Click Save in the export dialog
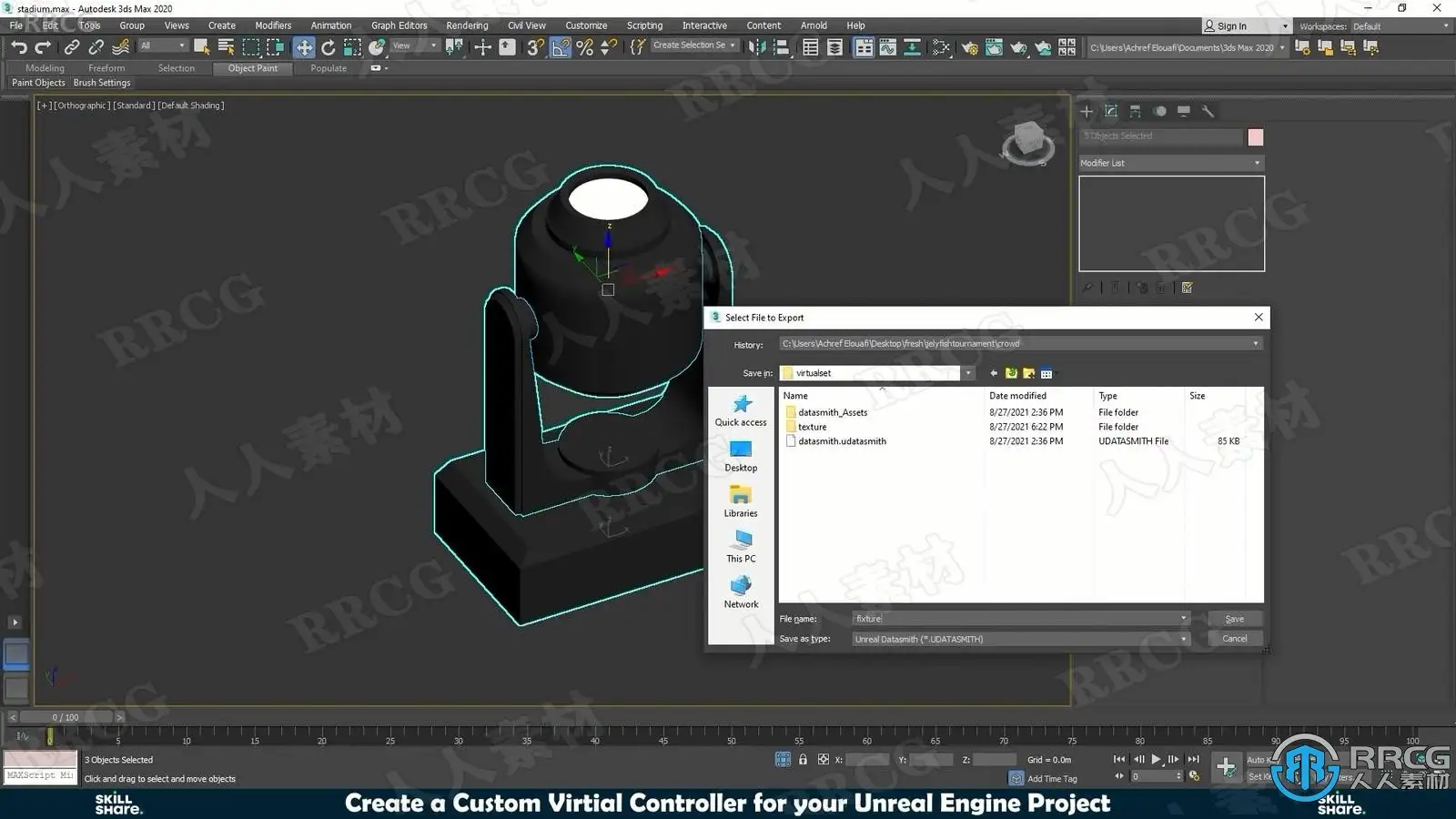The image size is (1456, 819). tap(1235, 619)
